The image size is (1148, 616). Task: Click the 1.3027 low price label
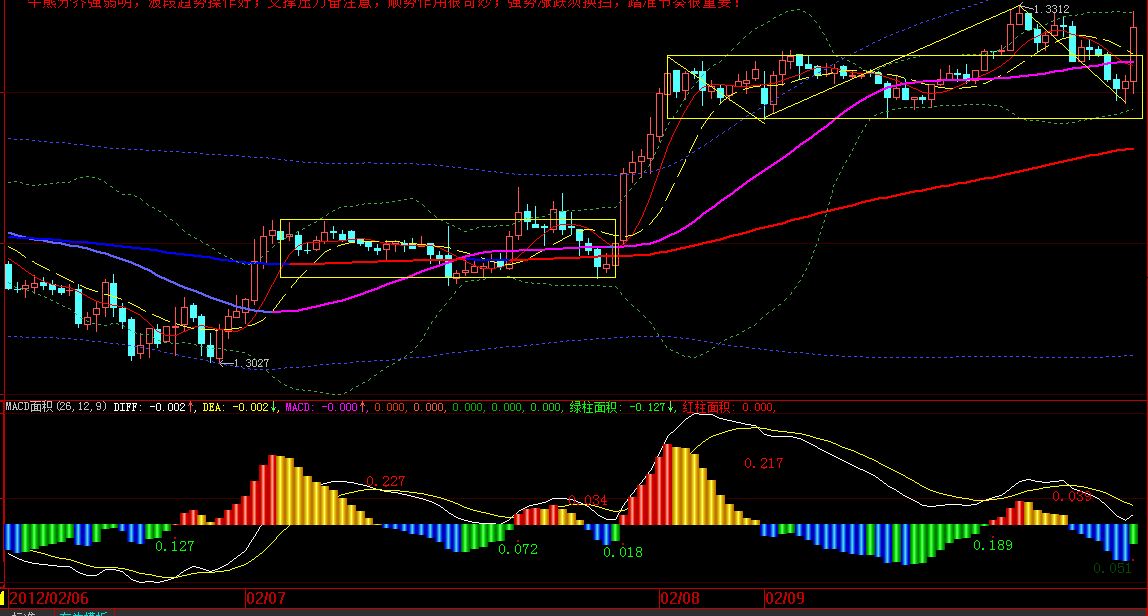coord(250,363)
